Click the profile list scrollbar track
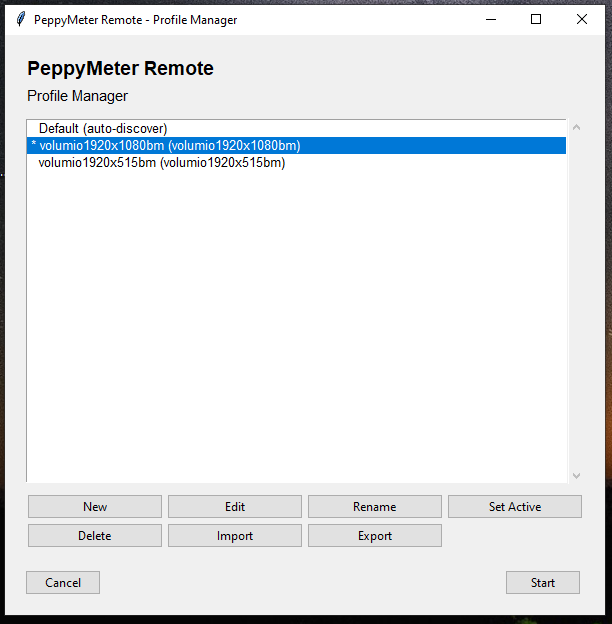The image size is (612, 624). click(x=575, y=300)
